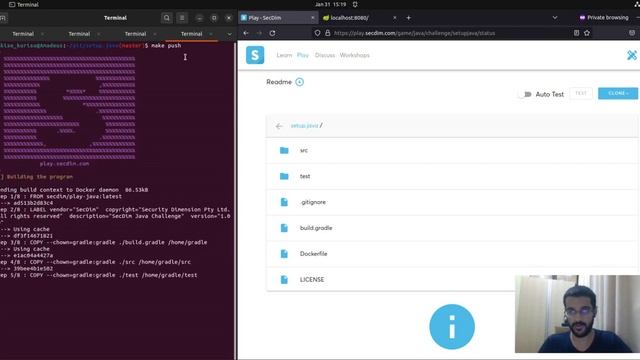Click the shield tracking protection icon

(x=317, y=33)
